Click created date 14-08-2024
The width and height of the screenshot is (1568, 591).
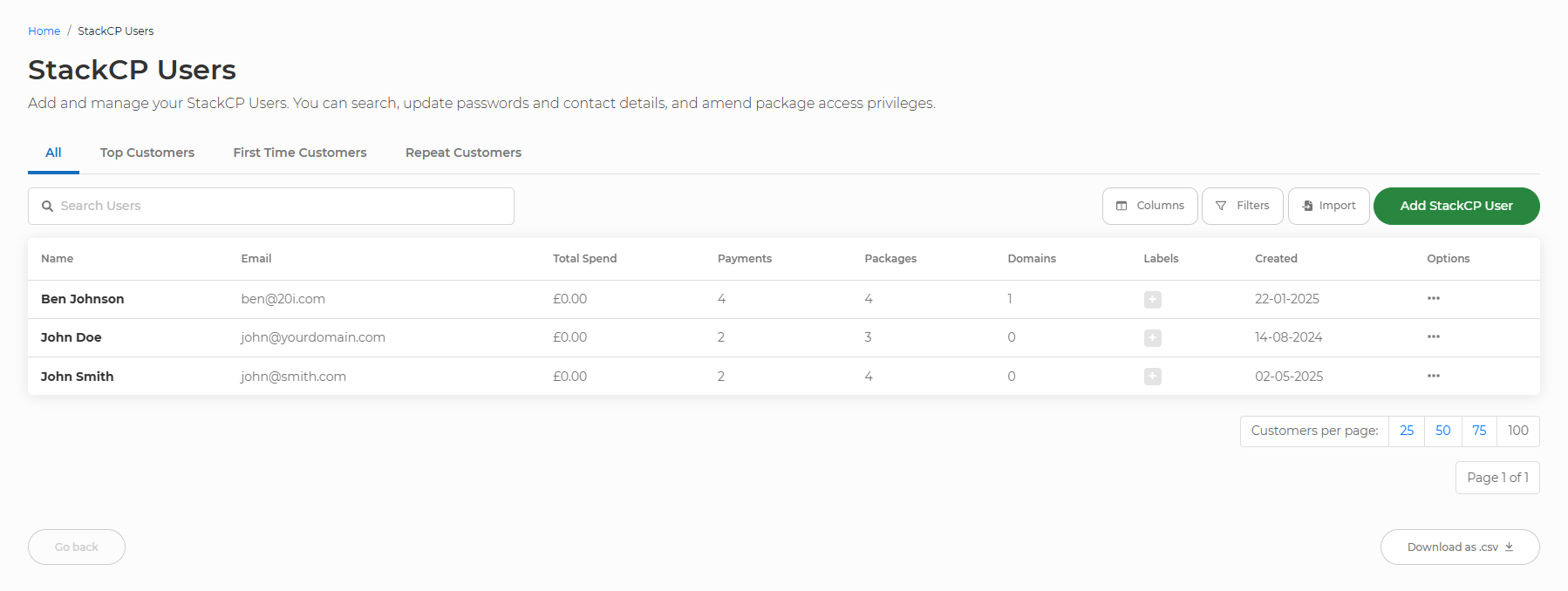pyautogui.click(x=1288, y=337)
